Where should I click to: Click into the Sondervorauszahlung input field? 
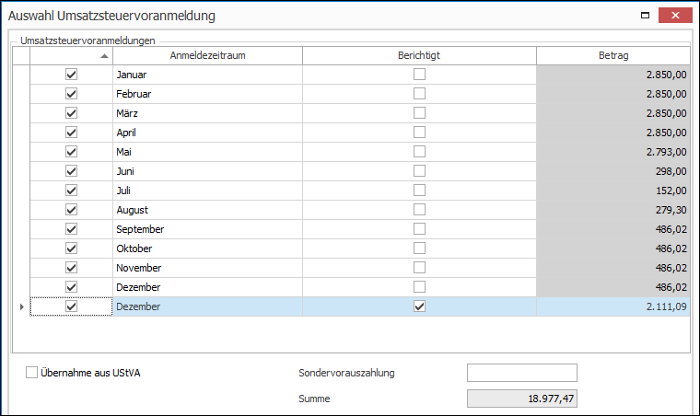coord(522,373)
